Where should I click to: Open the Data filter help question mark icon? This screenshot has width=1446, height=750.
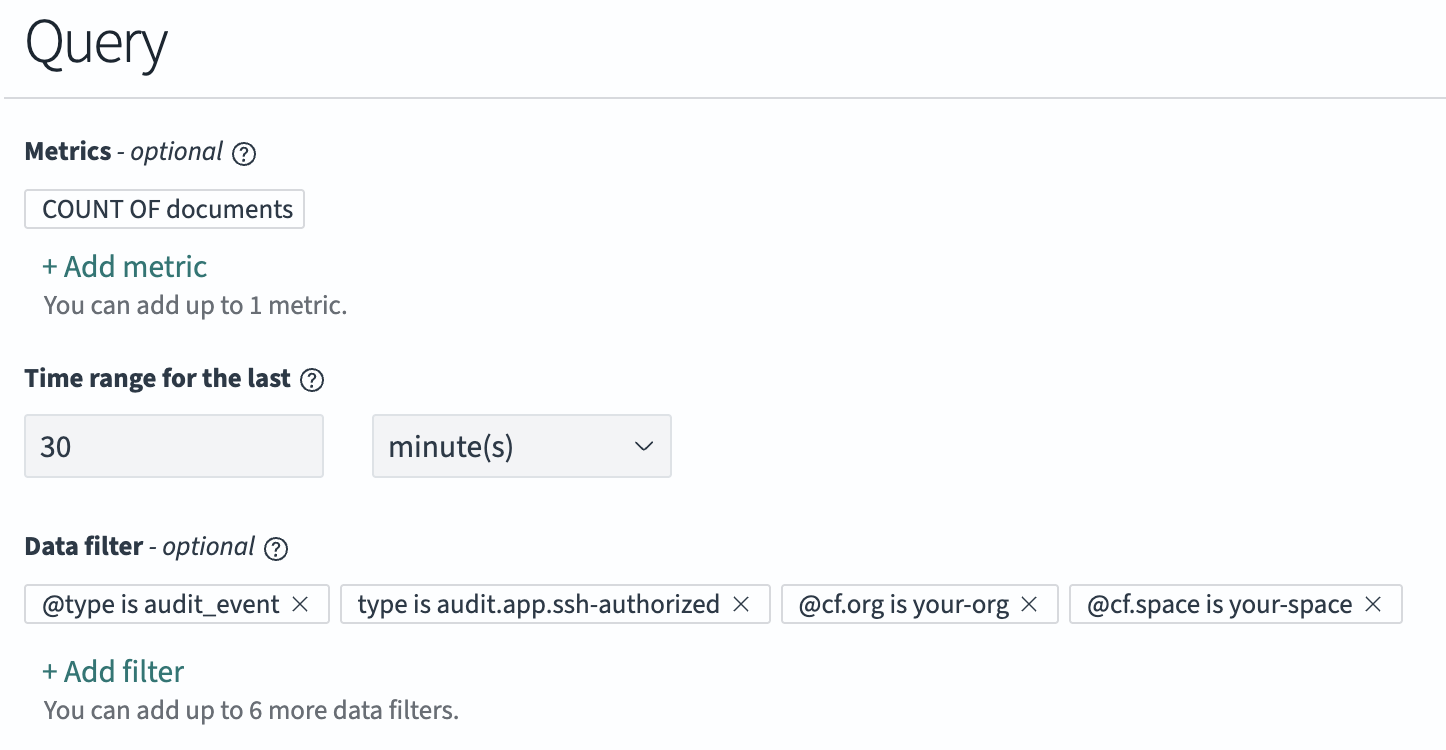click(274, 548)
